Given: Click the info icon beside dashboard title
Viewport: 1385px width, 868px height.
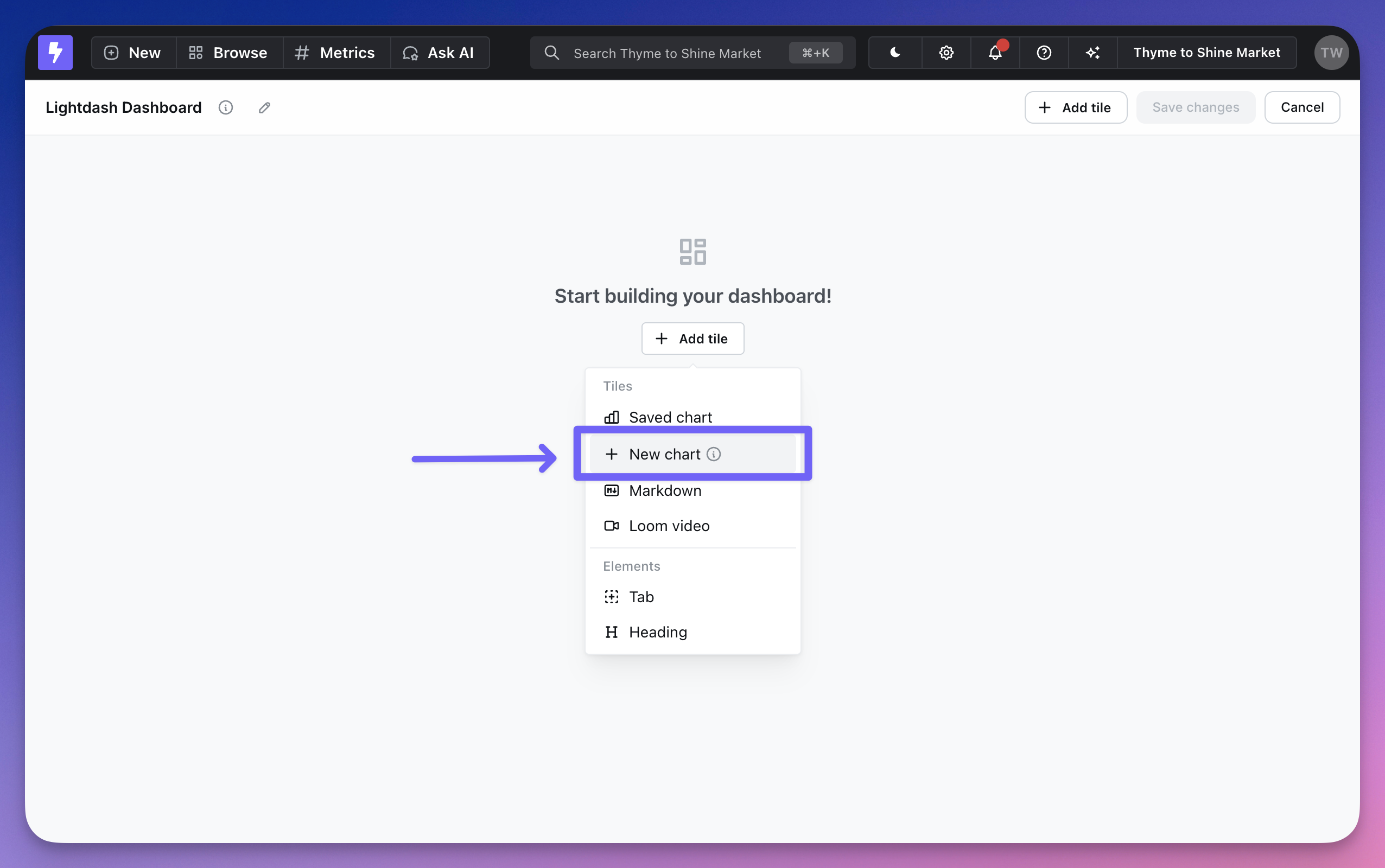Looking at the screenshot, I should pyautogui.click(x=226, y=107).
